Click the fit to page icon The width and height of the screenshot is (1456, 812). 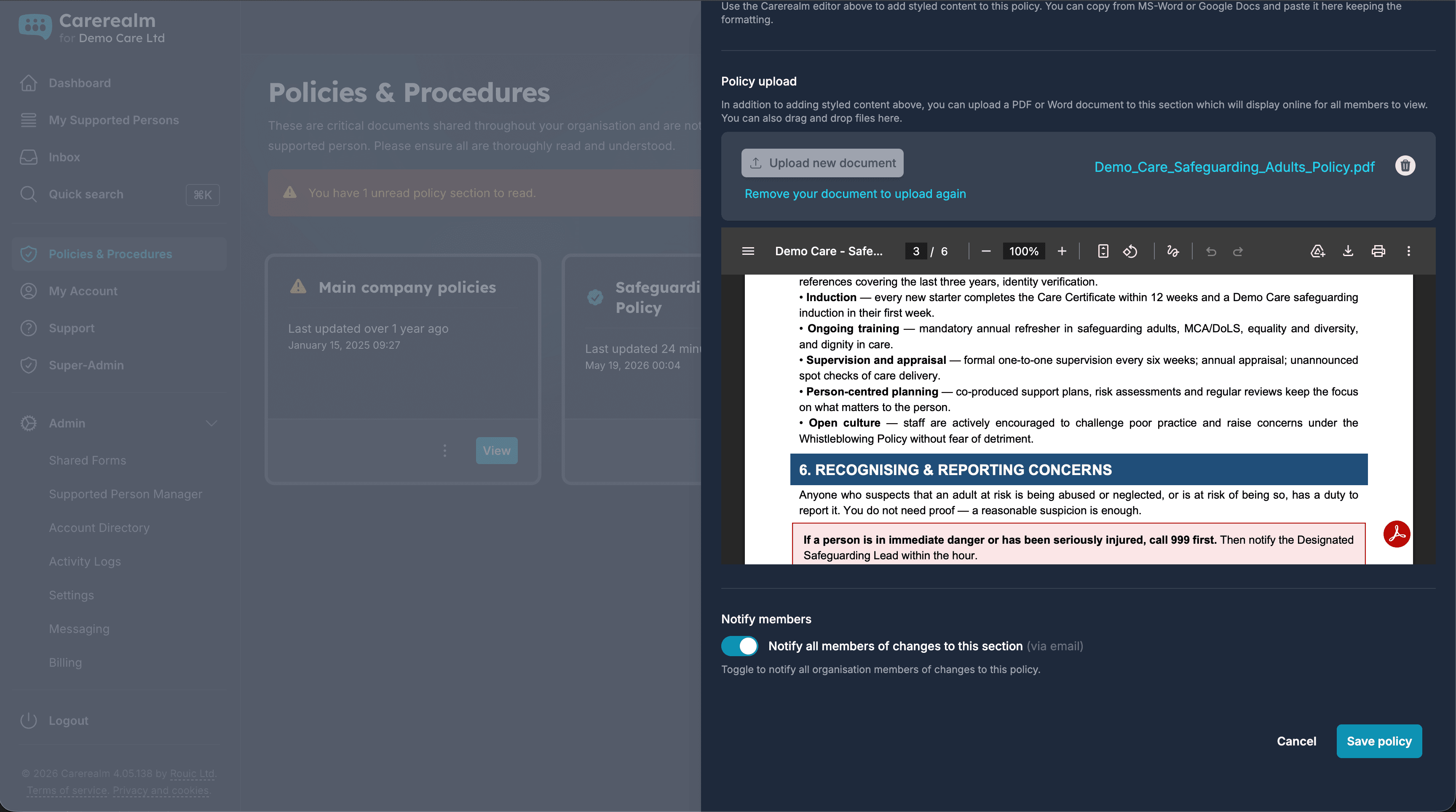(1103, 251)
